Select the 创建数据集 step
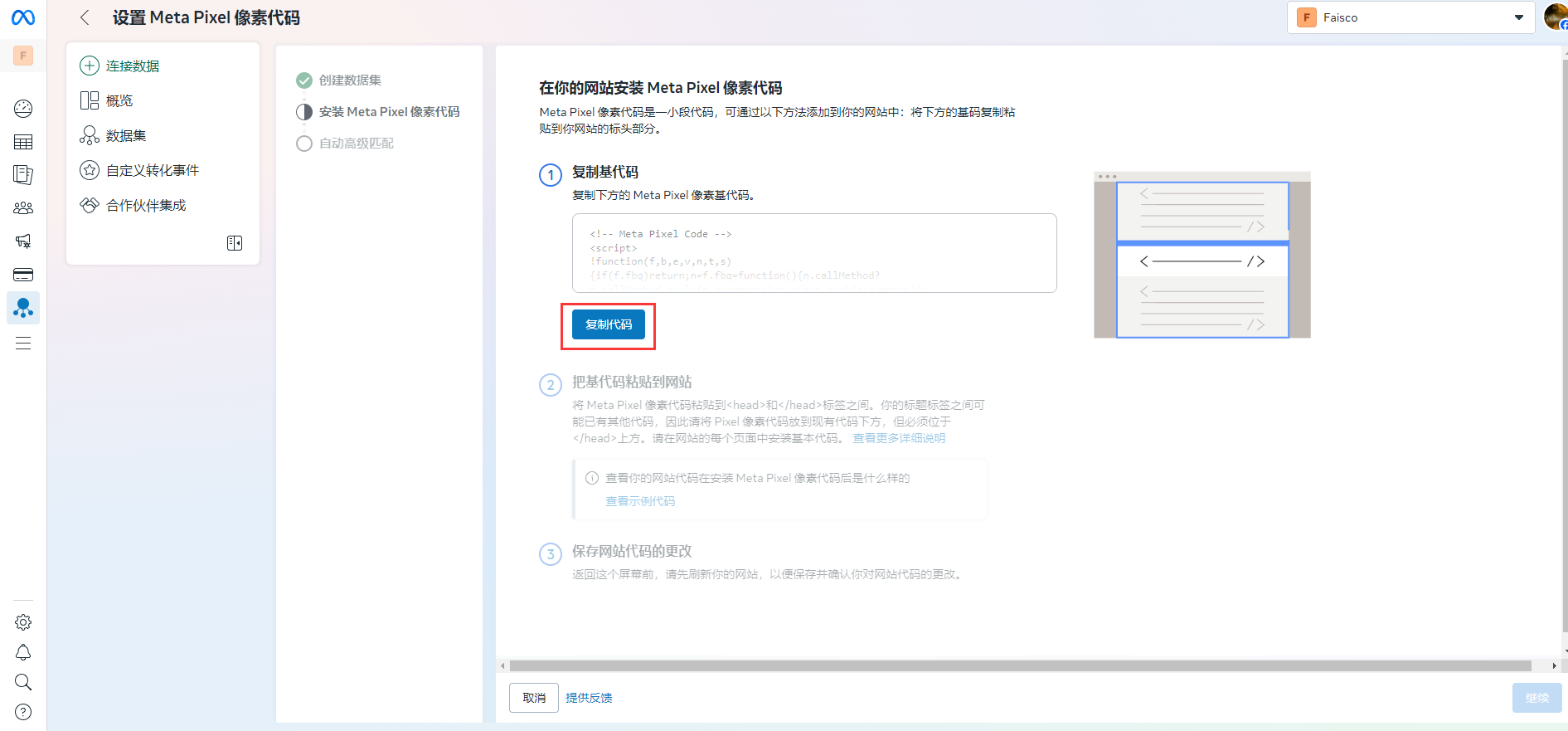 [339, 80]
